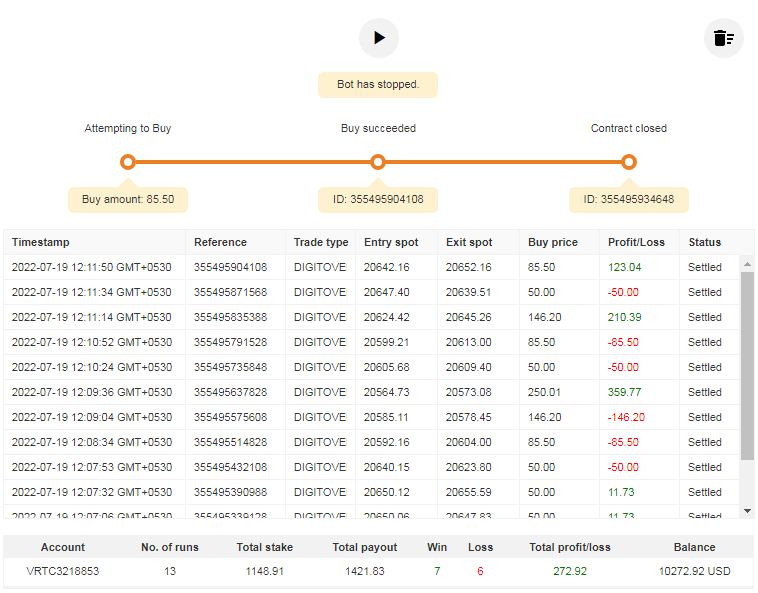Click the Reference column header
This screenshot has height=593, width=758.
pos(220,242)
